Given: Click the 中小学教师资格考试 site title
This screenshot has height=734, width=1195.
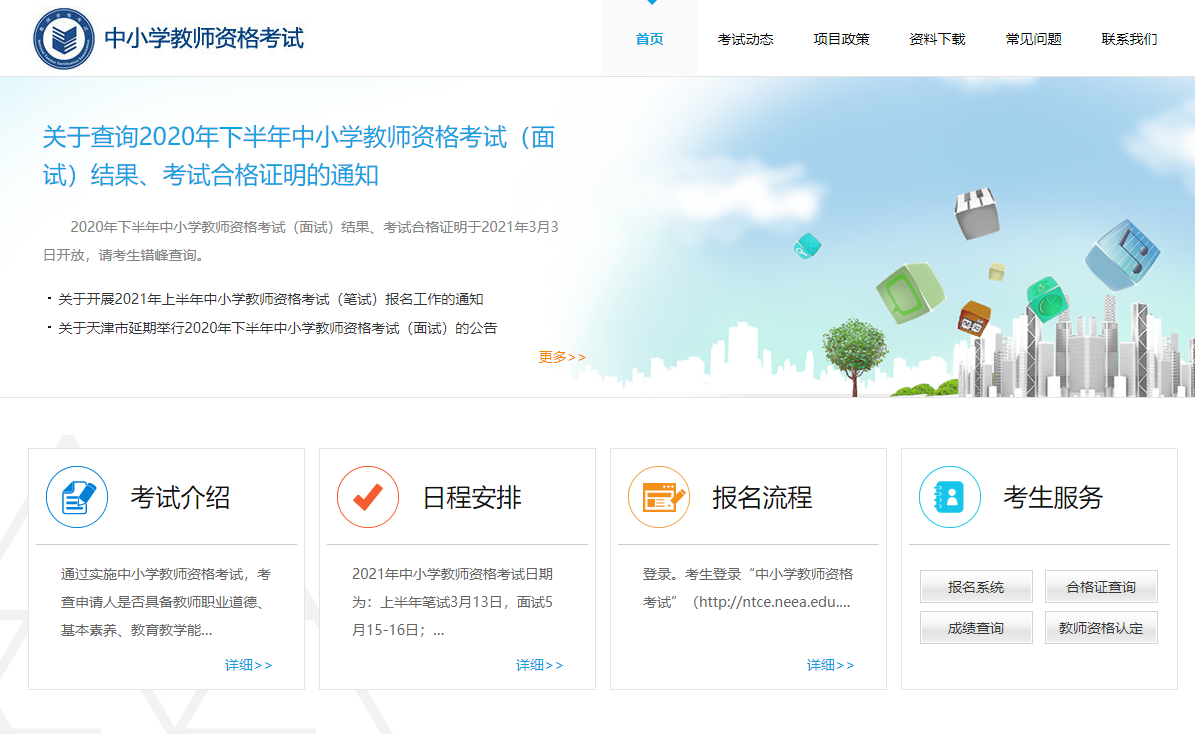Looking at the screenshot, I should [x=203, y=38].
